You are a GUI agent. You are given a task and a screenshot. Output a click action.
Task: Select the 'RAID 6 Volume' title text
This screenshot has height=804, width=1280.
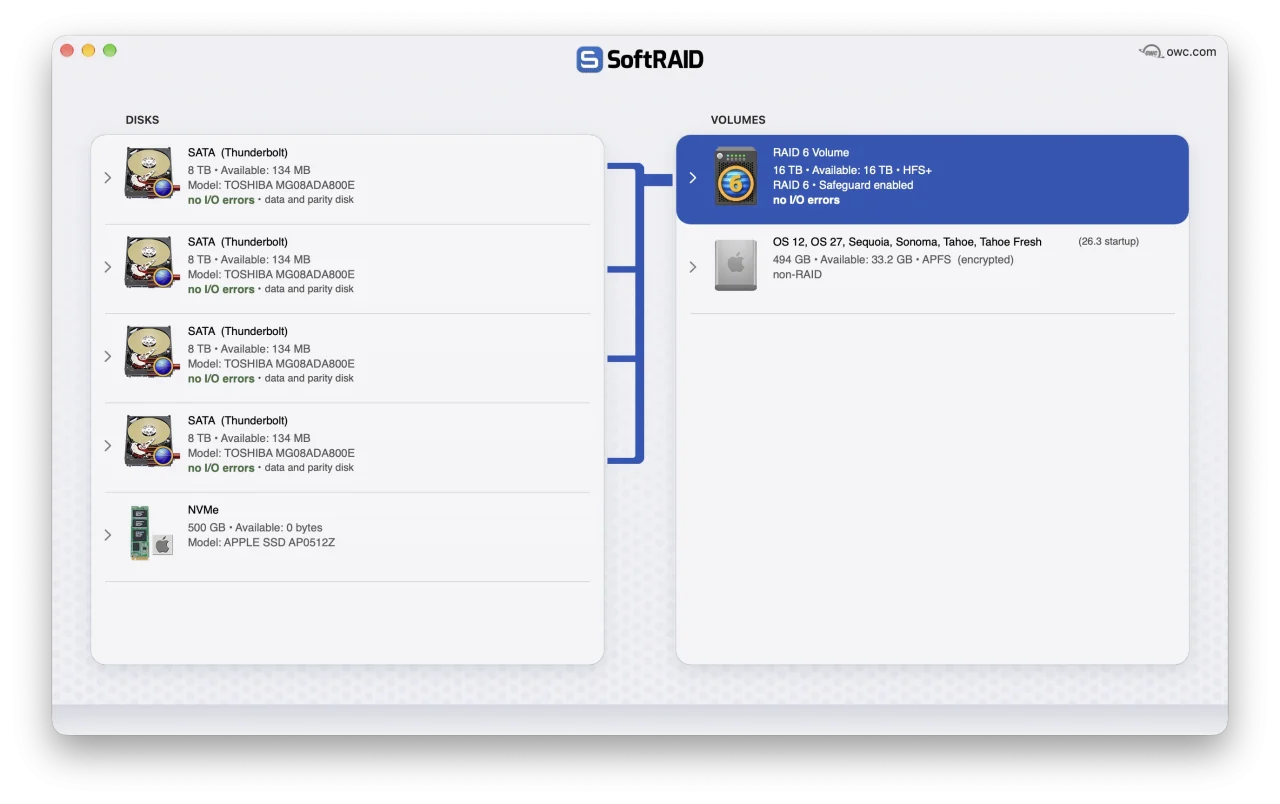tap(811, 153)
